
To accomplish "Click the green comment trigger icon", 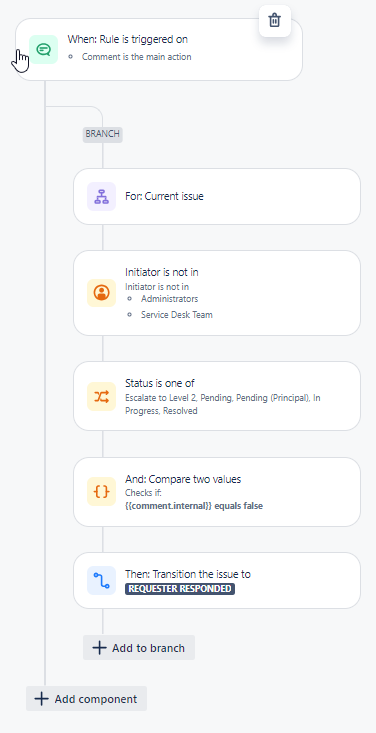I will click(43, 50).
